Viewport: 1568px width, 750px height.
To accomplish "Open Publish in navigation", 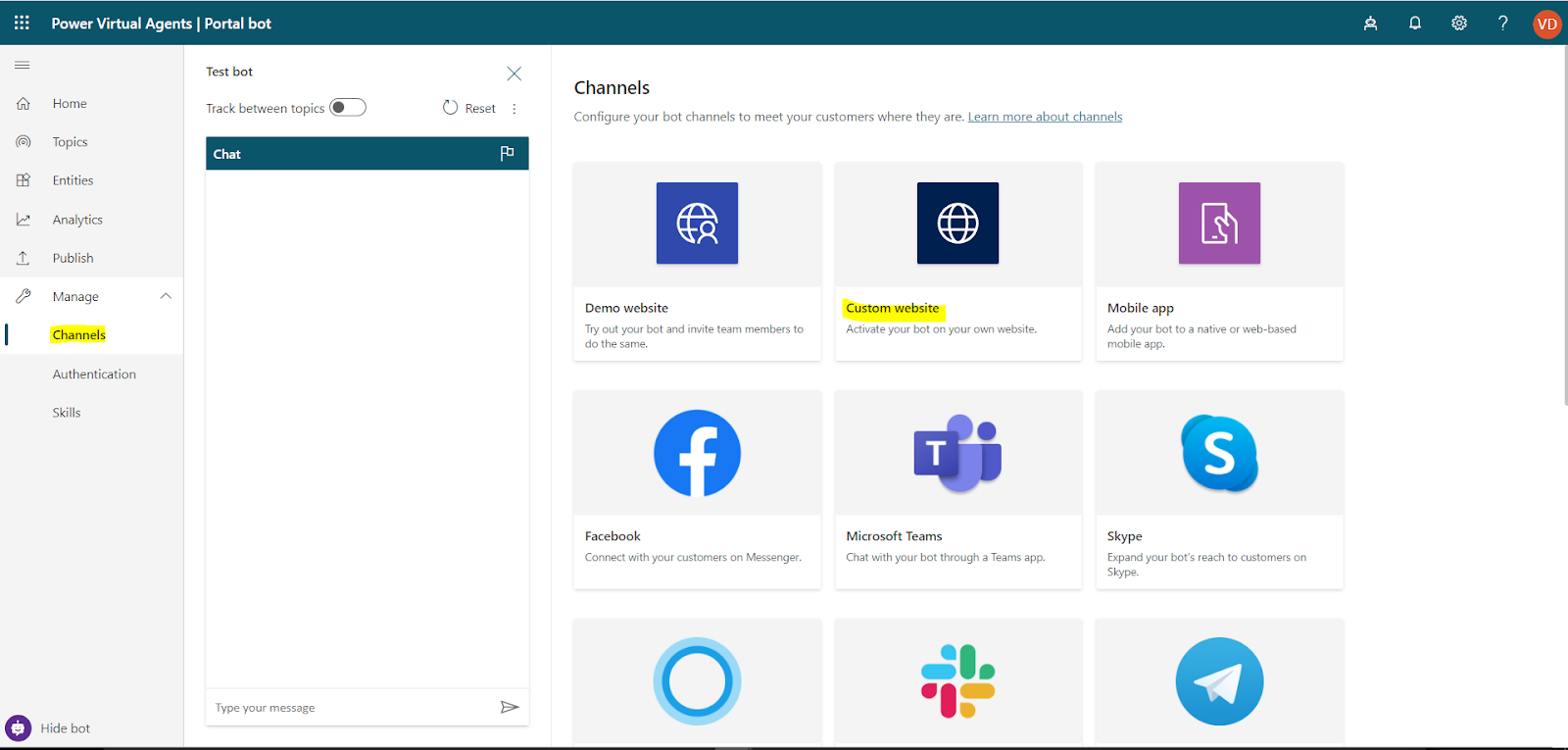I will point(73,258).
